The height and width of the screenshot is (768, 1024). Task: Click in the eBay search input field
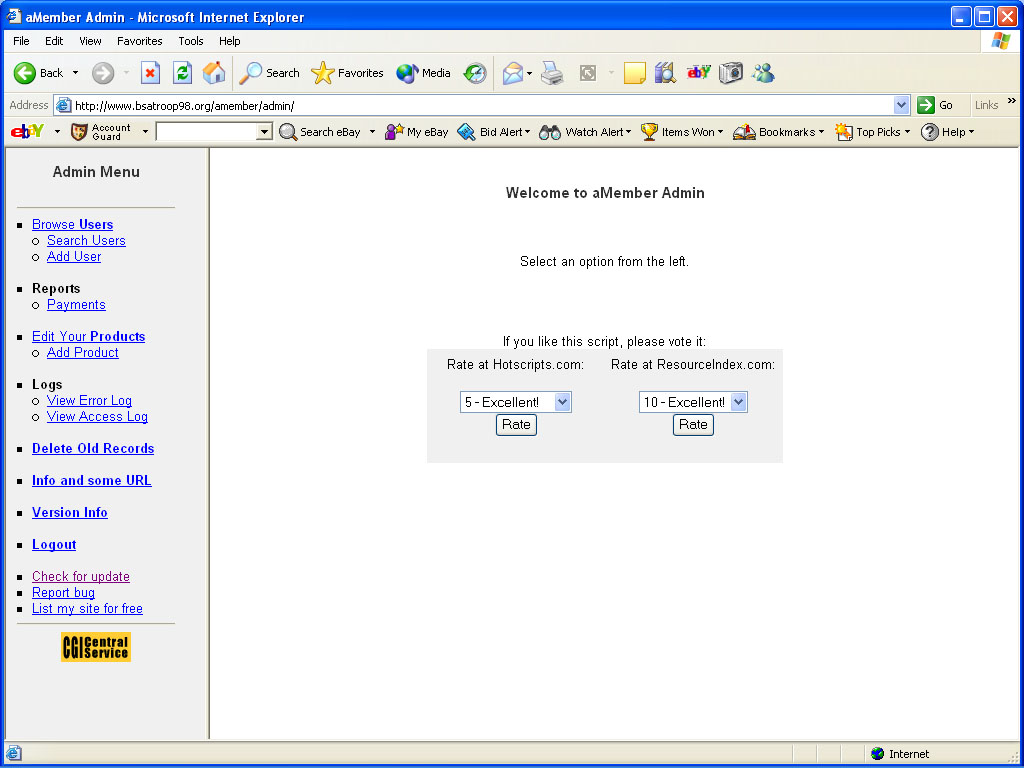(206, 132)
